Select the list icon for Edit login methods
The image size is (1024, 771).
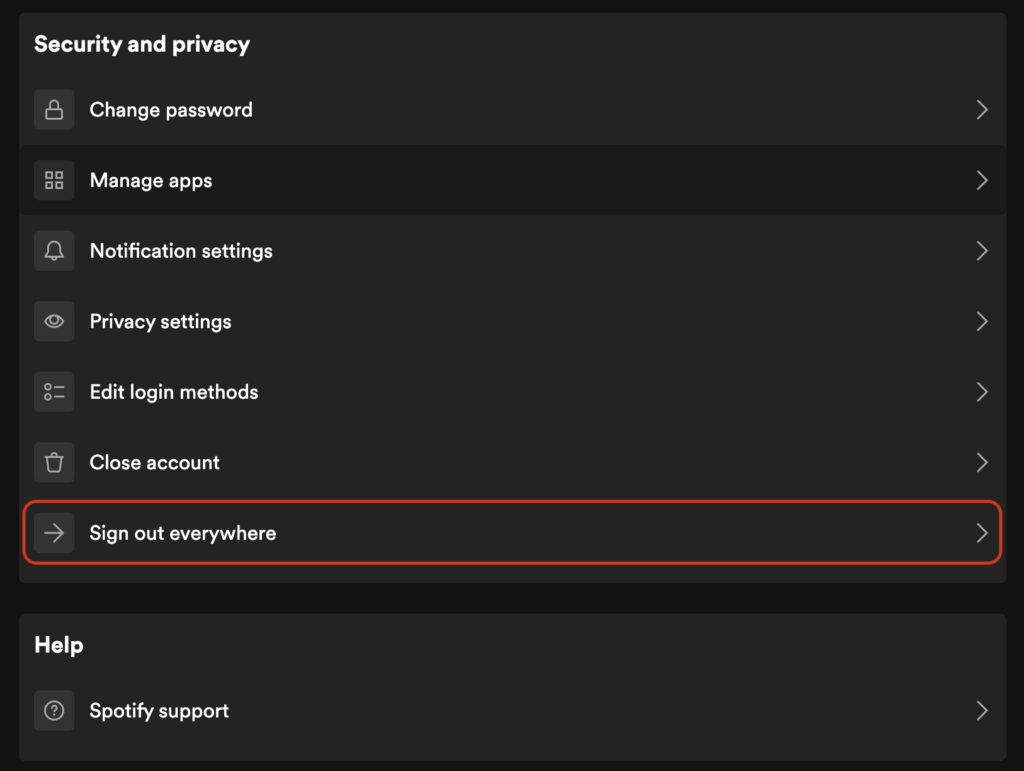[x=54, y=392]
